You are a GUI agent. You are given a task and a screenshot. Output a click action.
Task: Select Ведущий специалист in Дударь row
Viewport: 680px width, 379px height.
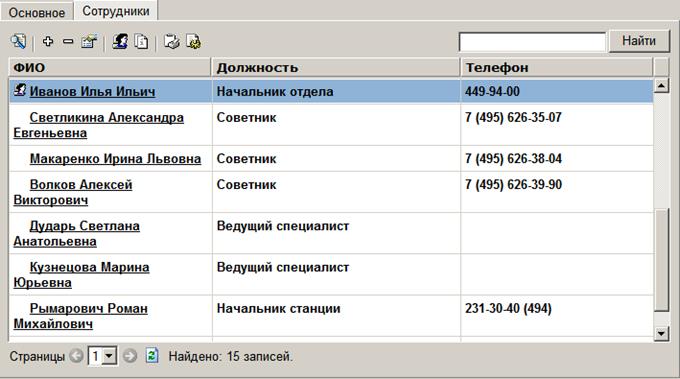point(336,233)
